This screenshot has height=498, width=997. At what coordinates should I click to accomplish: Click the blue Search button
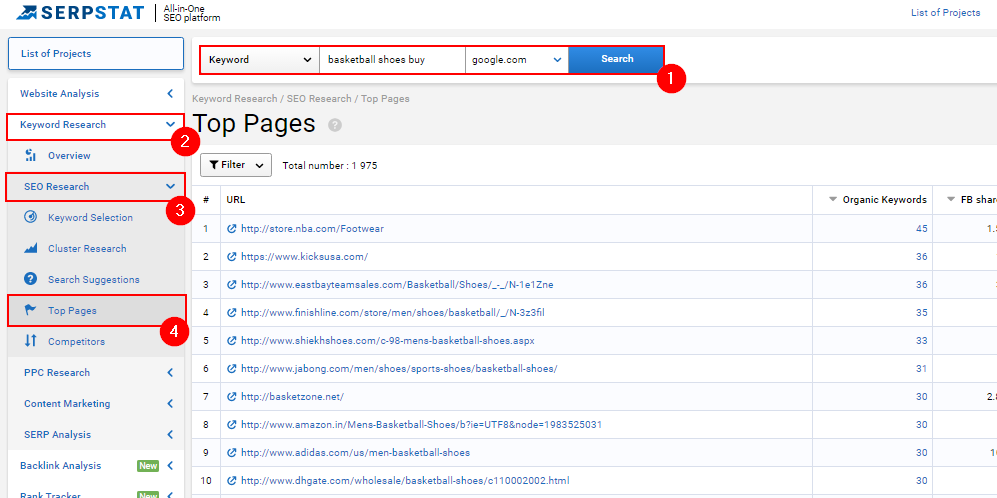[616, 59]
